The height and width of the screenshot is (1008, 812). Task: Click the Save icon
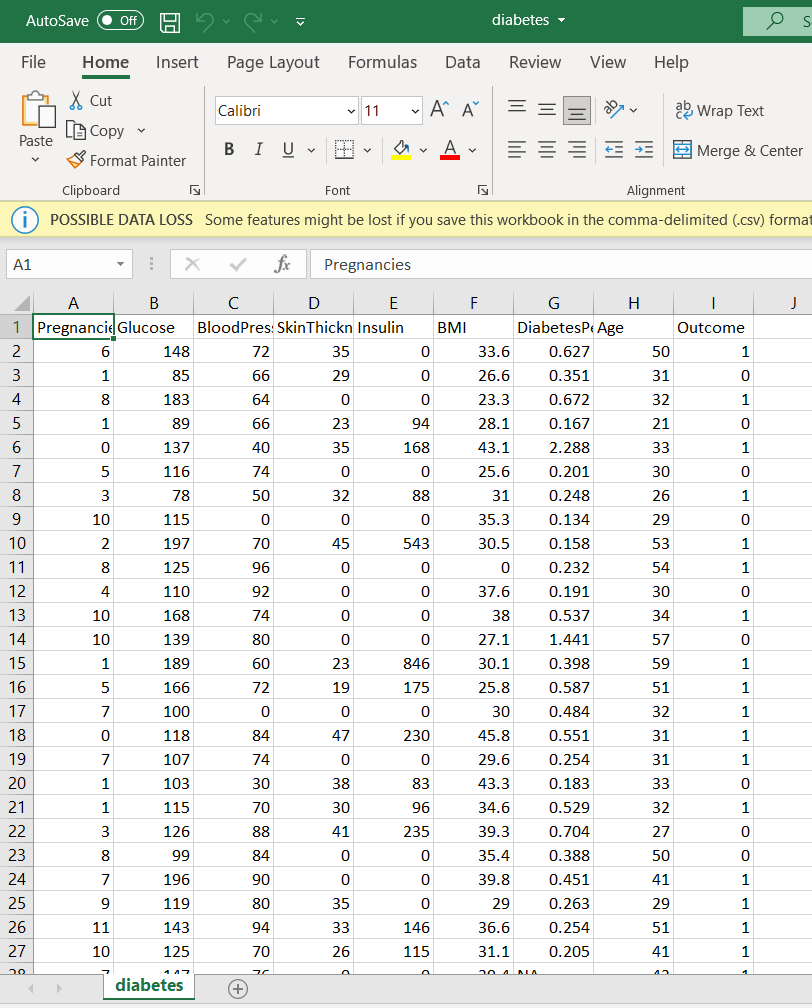click(169, 21)
